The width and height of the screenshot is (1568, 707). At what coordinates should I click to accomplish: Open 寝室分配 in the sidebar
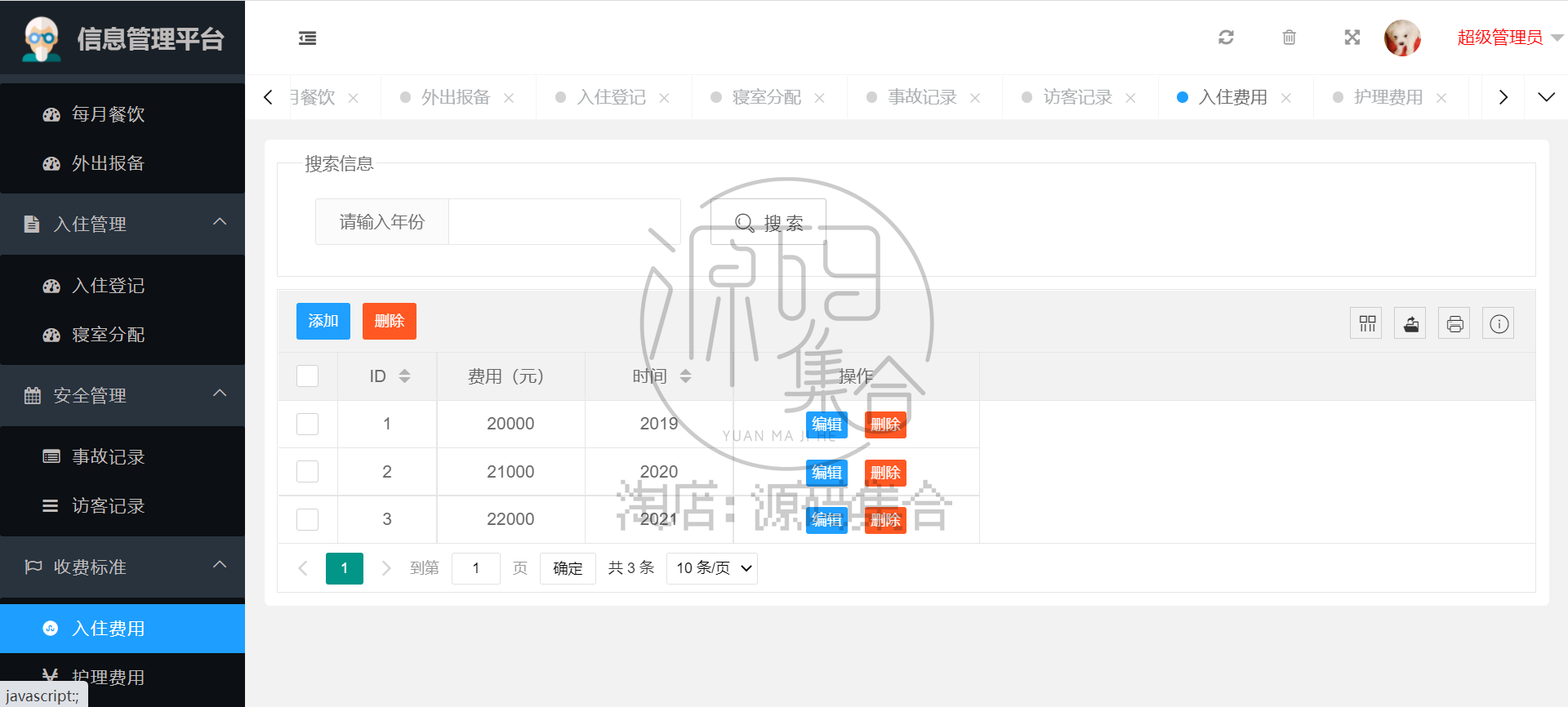click(x=122, y=335)
